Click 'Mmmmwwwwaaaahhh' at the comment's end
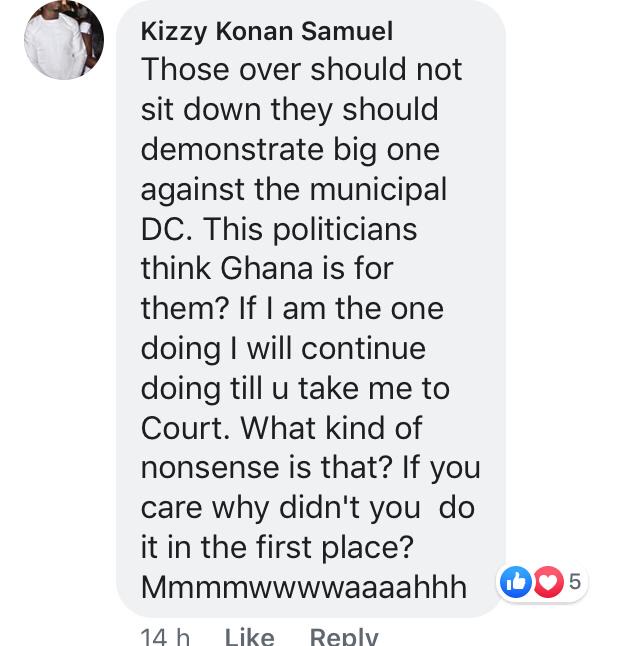Viewport: 640px width, 646px height. pos(304,587)
